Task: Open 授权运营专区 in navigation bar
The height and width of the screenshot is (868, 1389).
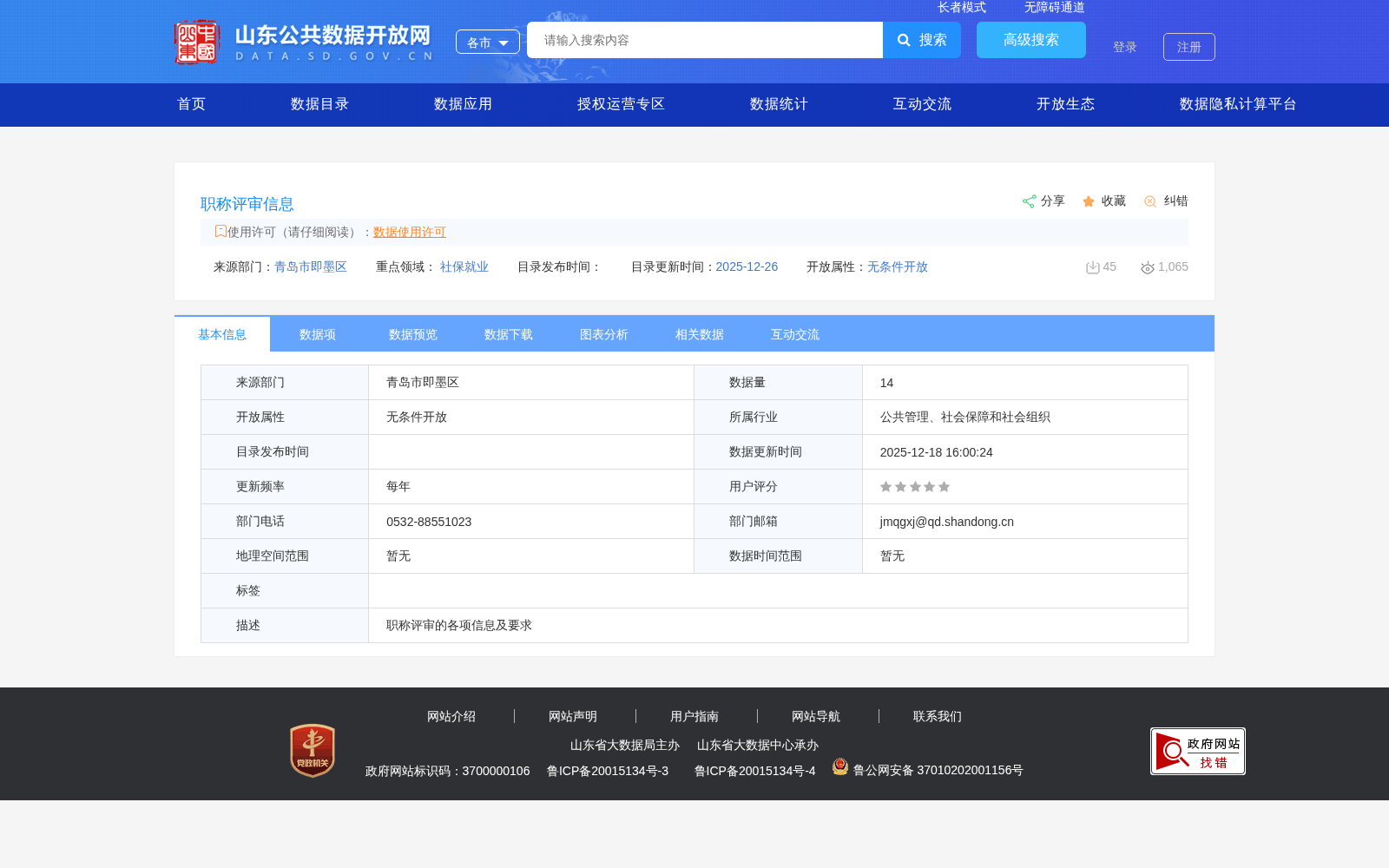Action: point(622,104)
